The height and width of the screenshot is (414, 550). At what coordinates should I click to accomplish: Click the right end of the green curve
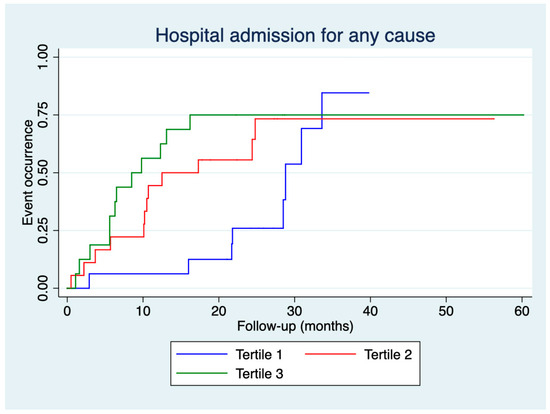[x=522, y=115]
